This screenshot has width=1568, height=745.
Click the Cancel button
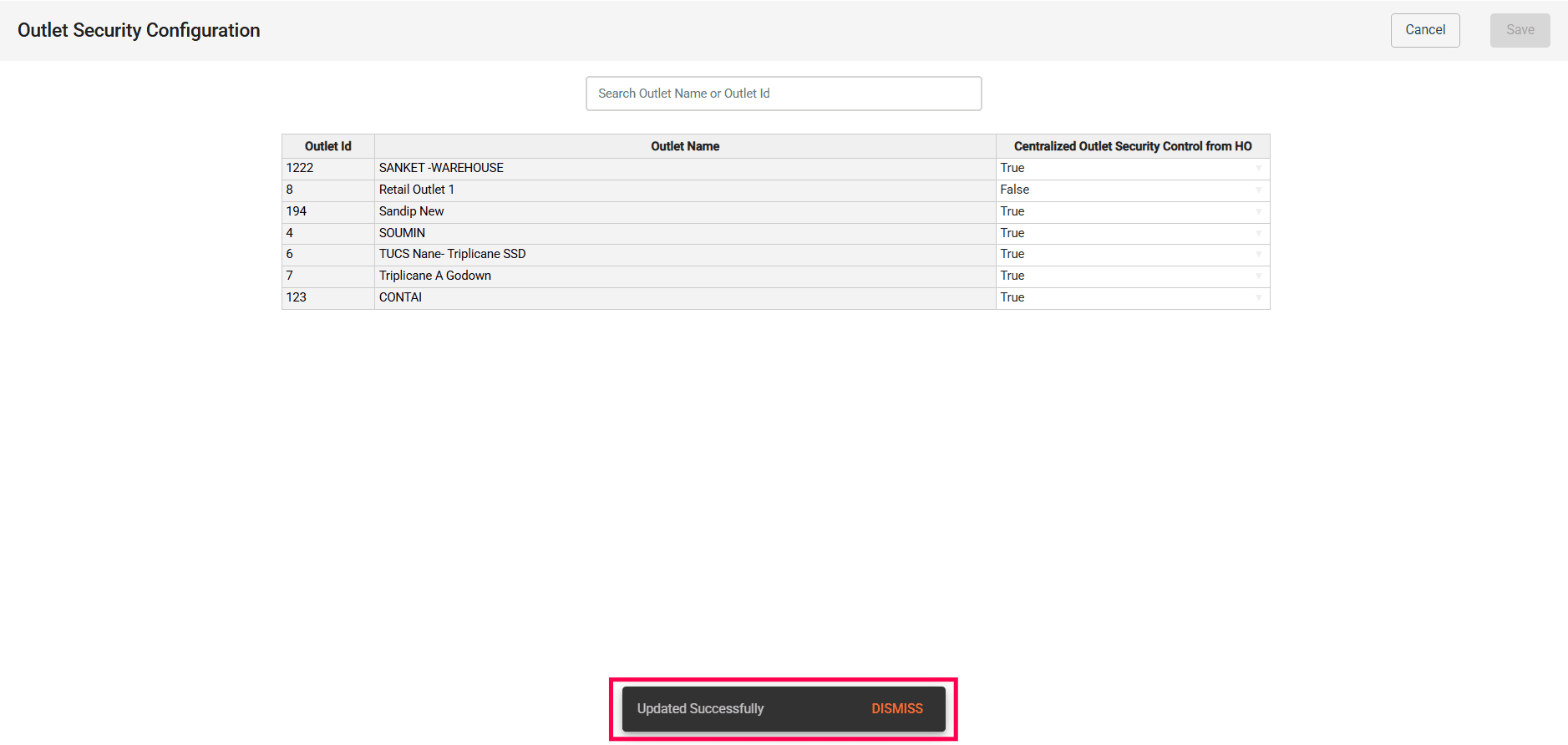[x=1424, y=30]
